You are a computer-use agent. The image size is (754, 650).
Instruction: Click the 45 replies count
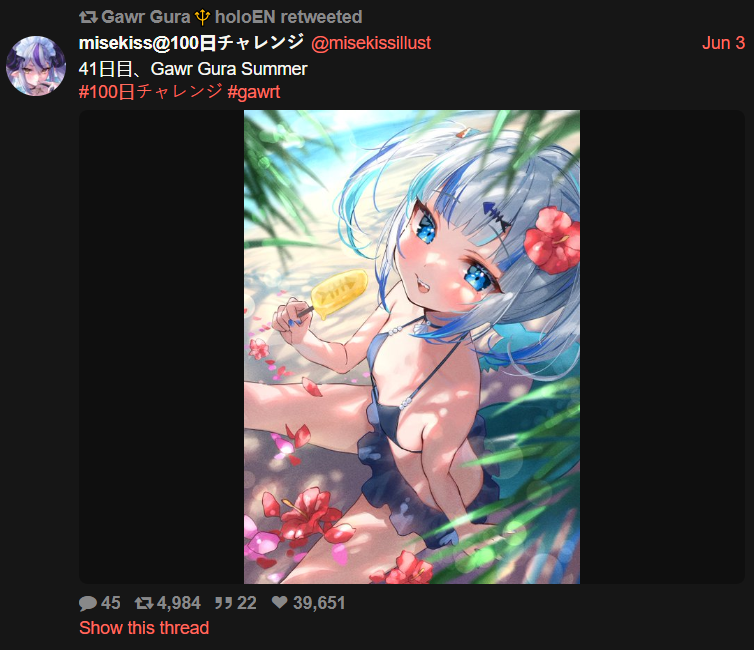(x=111, y=603)
